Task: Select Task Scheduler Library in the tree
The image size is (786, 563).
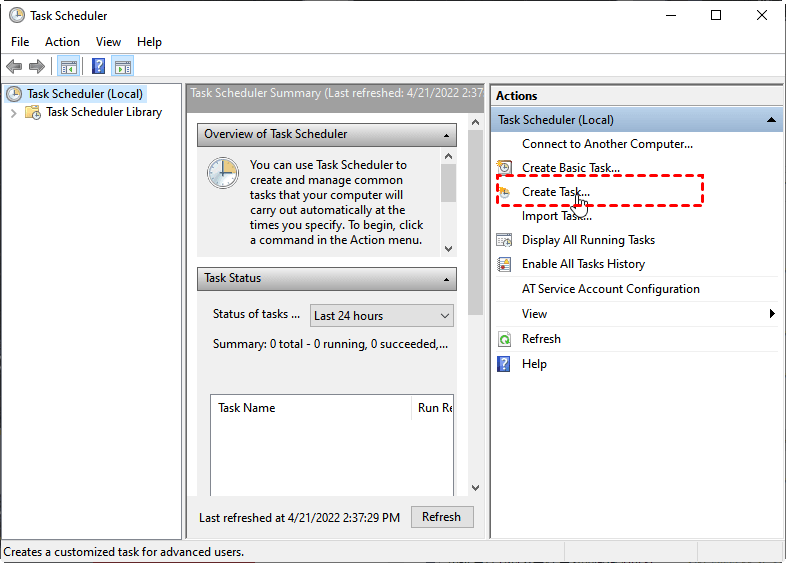Action: (x=104, y=112)
